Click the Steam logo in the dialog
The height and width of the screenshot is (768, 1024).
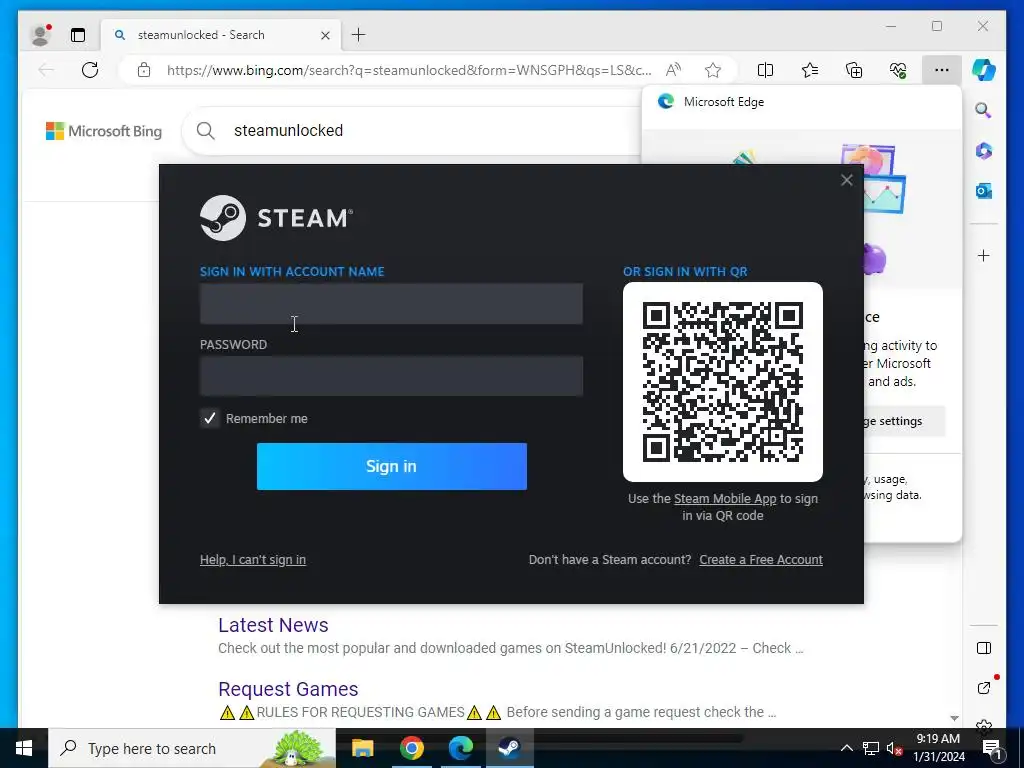click(x=276, y=218)
